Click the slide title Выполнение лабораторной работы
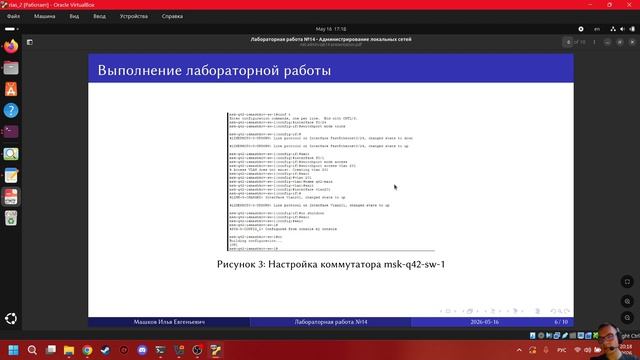640x360 pixels. pos(214,70)
